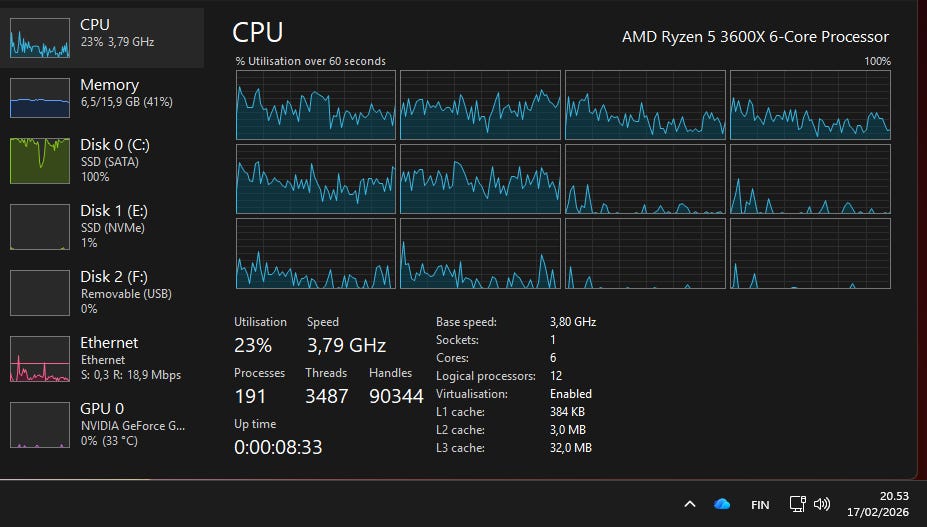Viewport: 927px width, 527px height.
Task: Click the top-right logical processor graph
Action: coord(810,105)
